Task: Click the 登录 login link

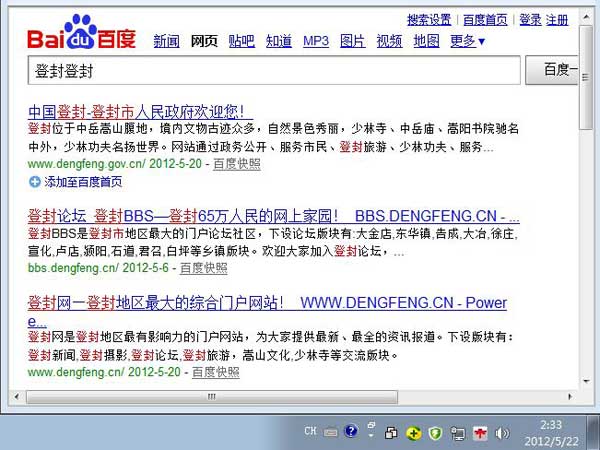Action: [x=530, y=20]
